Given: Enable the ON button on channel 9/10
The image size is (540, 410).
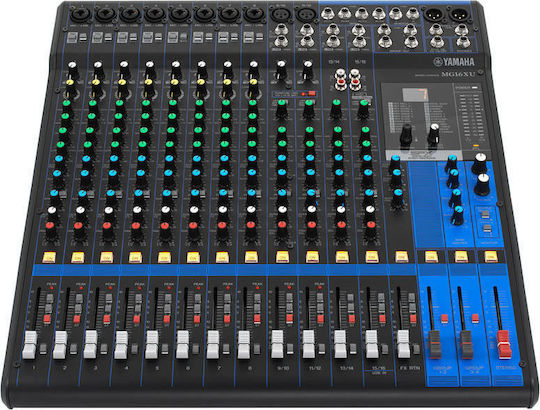Looking at the screenshot, I should 282,256.
